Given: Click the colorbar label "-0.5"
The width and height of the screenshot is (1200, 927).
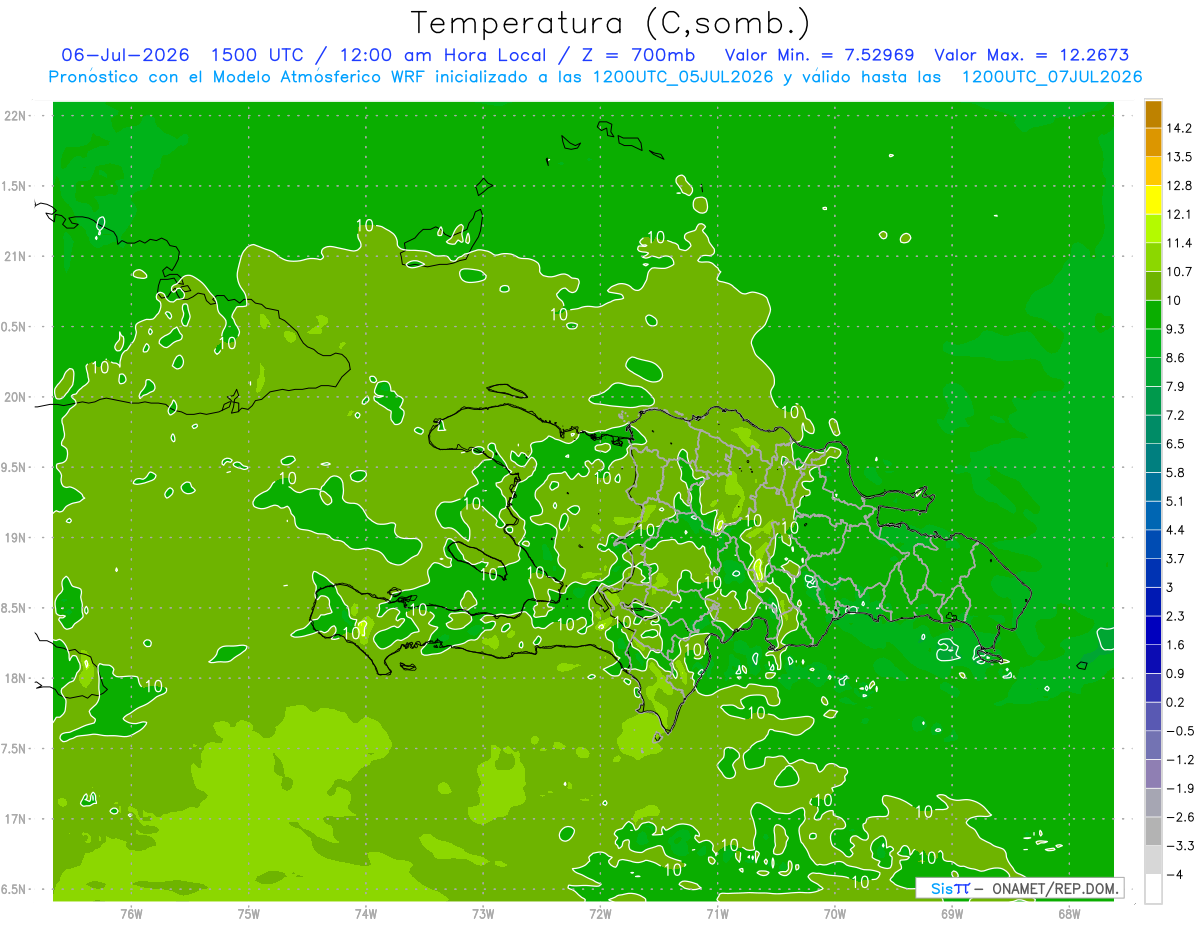Looking at the screenshot, I should pyautogui.click(x=1180, y=731).
